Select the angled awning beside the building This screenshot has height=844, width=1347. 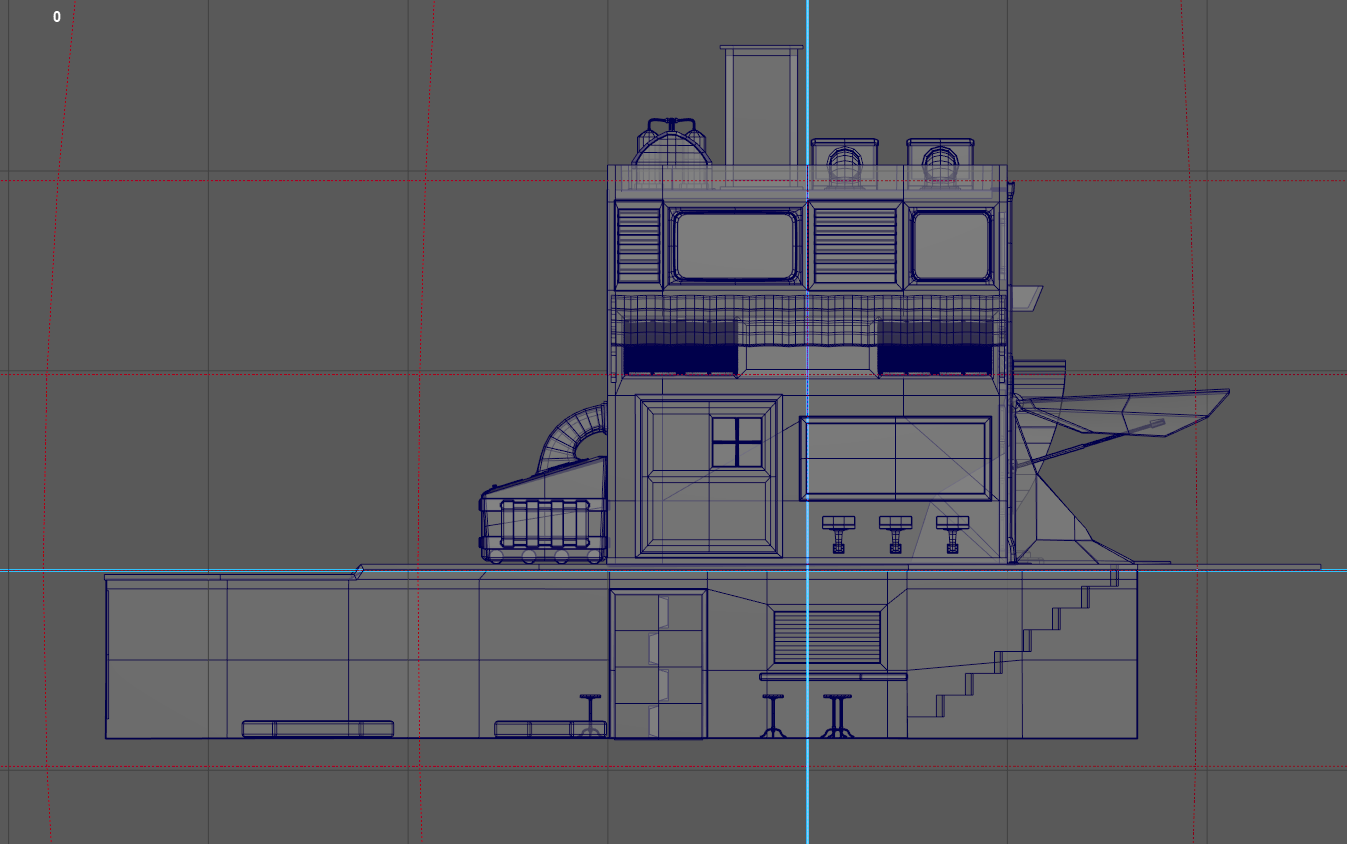pyautogui.click(x=1123, y=415)
